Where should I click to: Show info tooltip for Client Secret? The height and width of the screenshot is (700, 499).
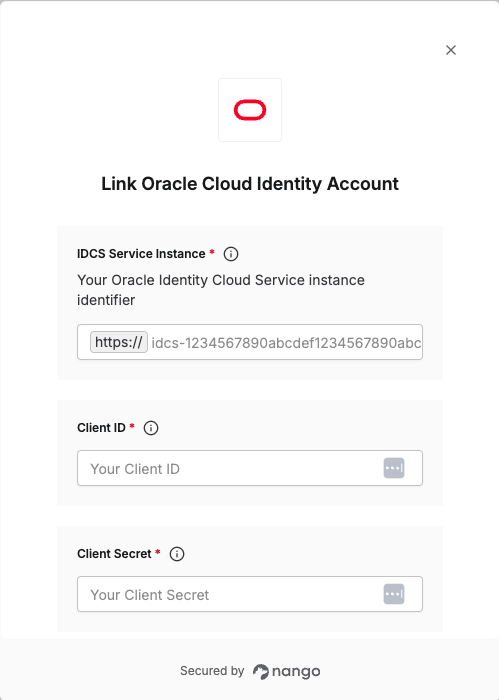[x=177, y=554]
